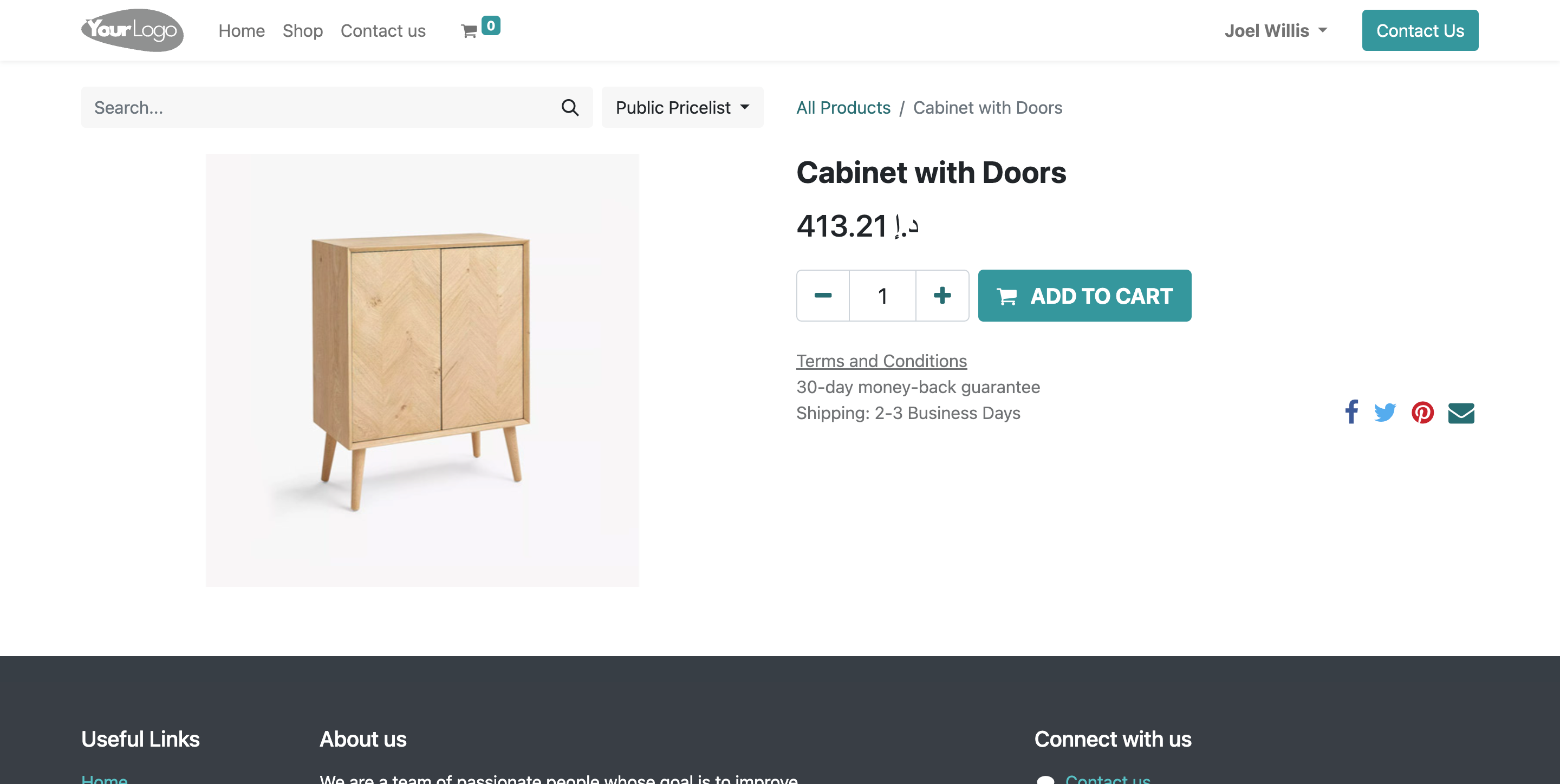Open the Joel Willis user menu

tap(1276, 30)
